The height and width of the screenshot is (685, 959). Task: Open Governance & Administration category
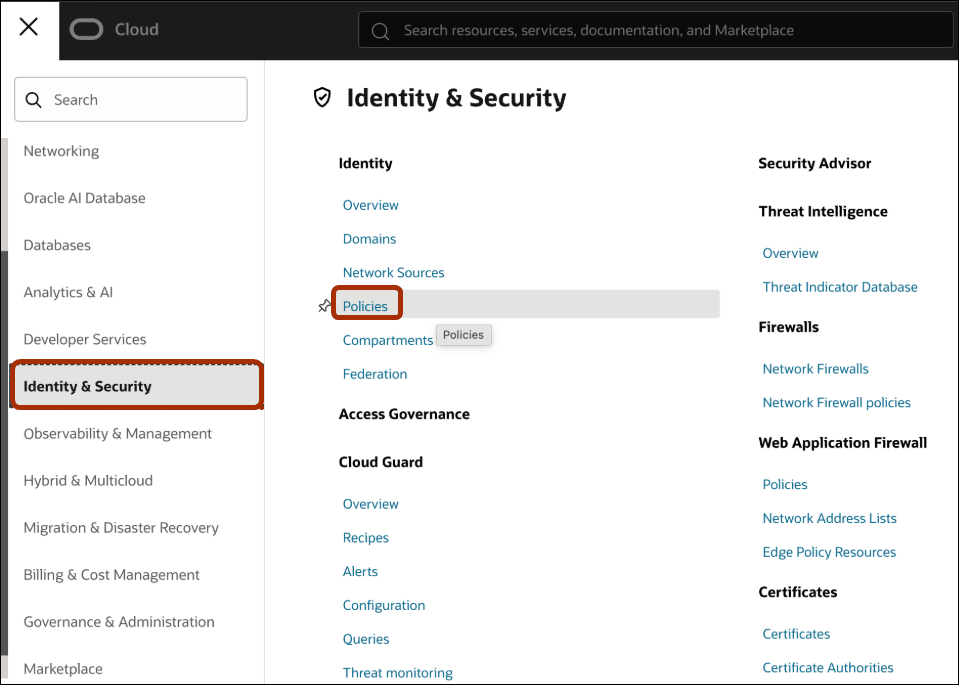coord(119,622)
